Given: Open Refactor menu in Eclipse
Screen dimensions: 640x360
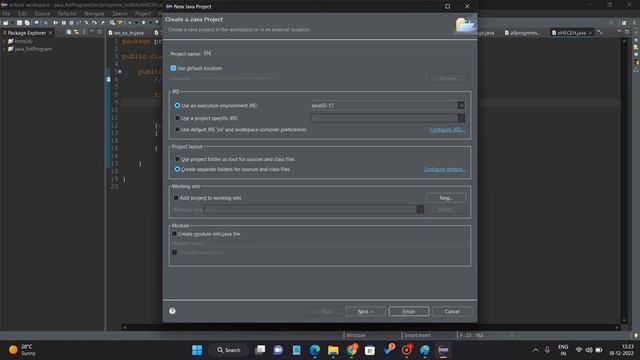Looking at the screenshot, I should pos(67,13).
